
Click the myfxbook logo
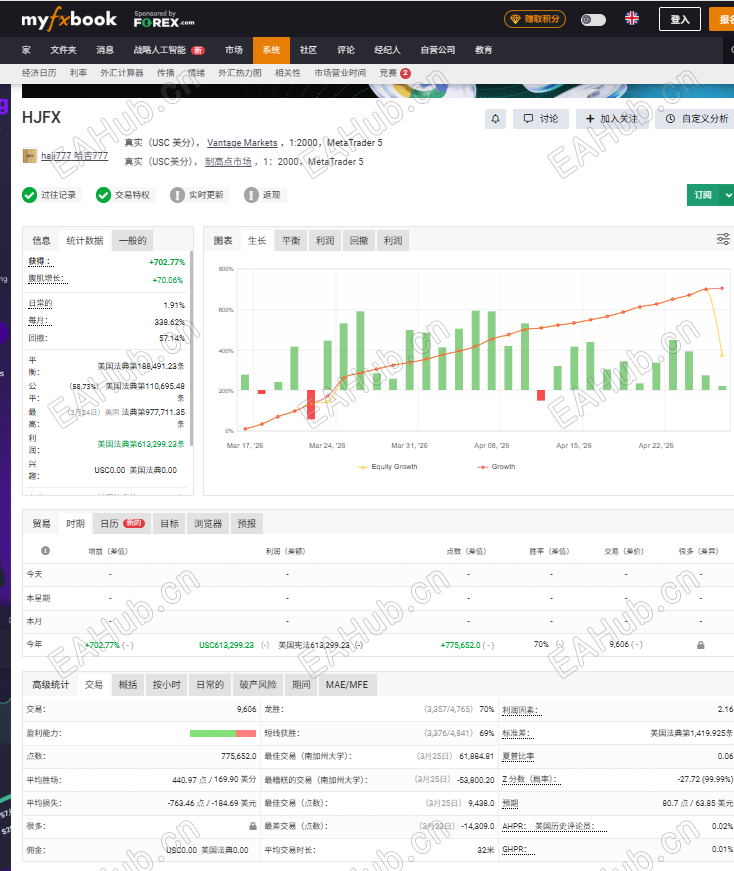tap(69, 19)
